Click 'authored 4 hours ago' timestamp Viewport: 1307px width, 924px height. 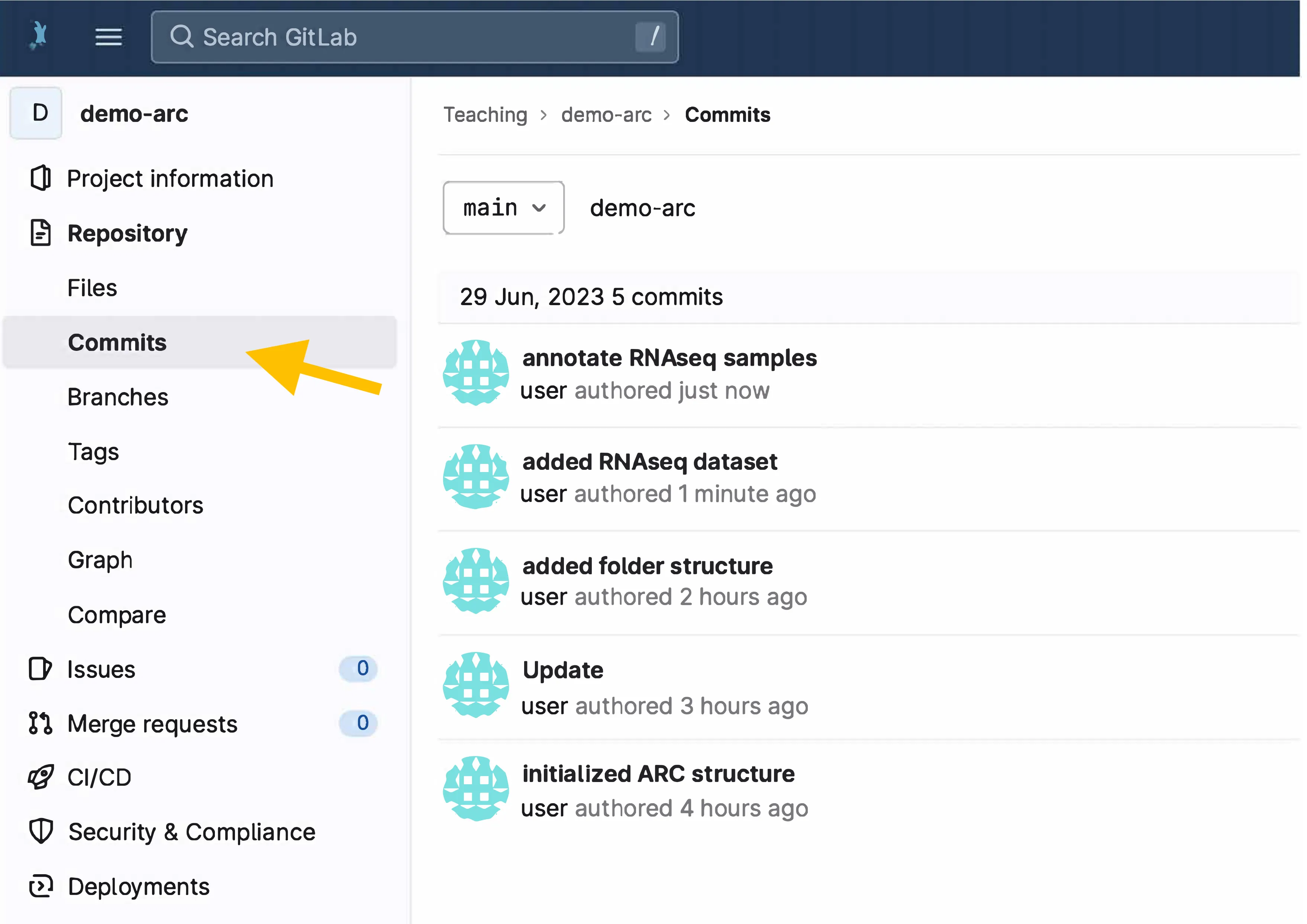coord(692,809)
